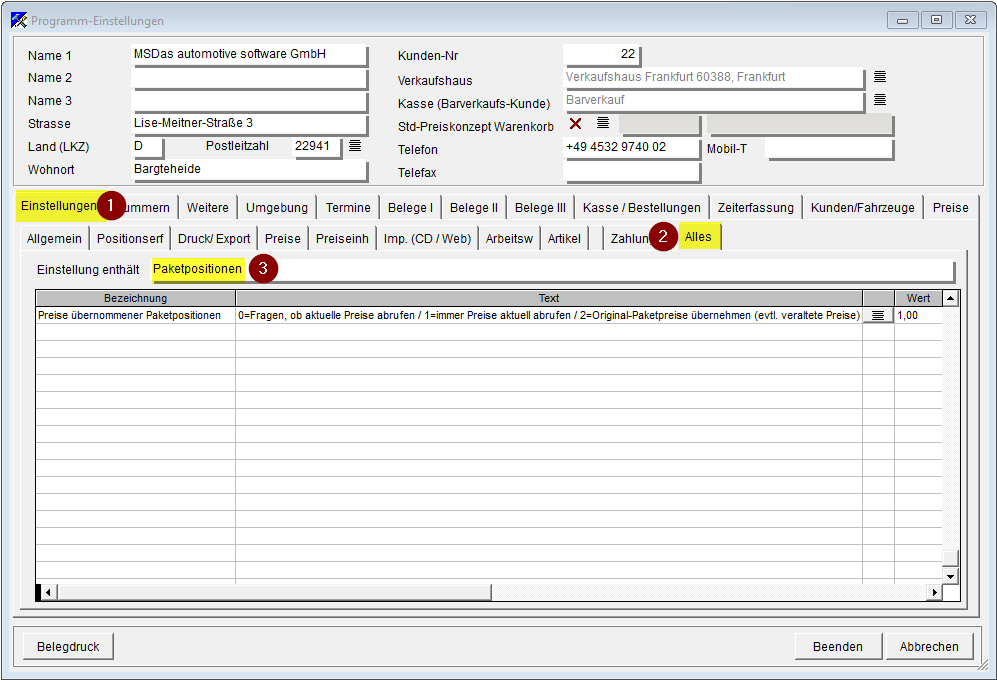Click the Wert cell showing 1,00
The image size is (997, 680).
click(918, 316)
